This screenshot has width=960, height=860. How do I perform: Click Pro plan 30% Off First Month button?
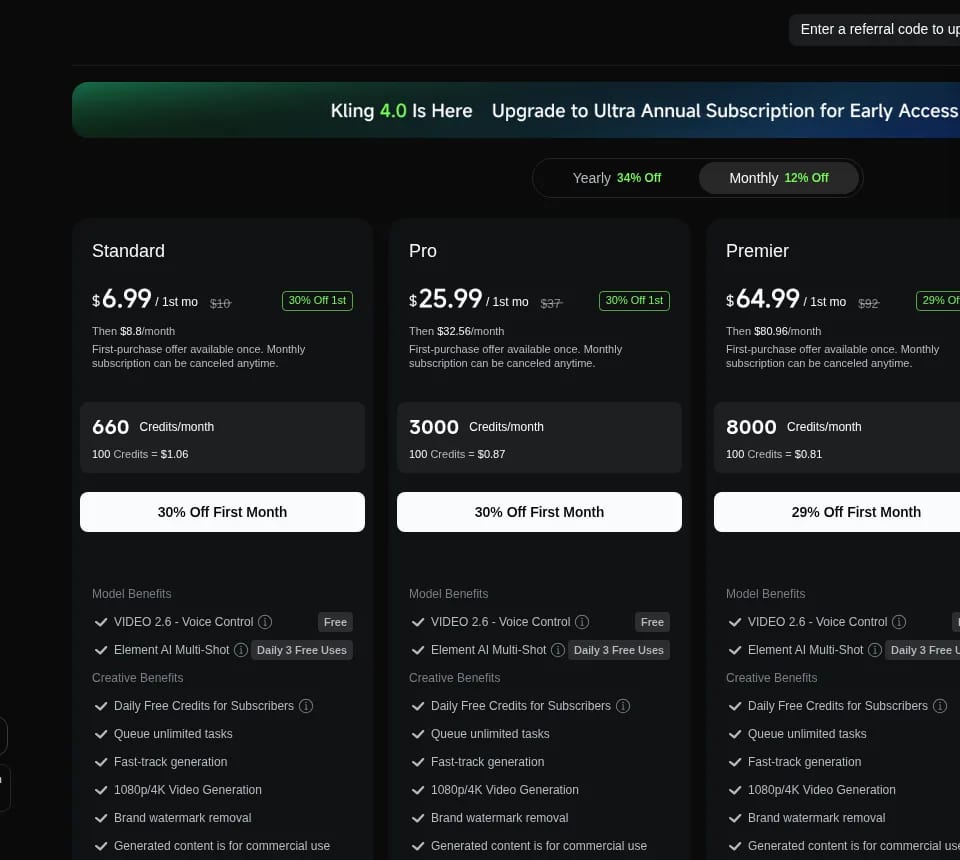[x=539, y=512]
